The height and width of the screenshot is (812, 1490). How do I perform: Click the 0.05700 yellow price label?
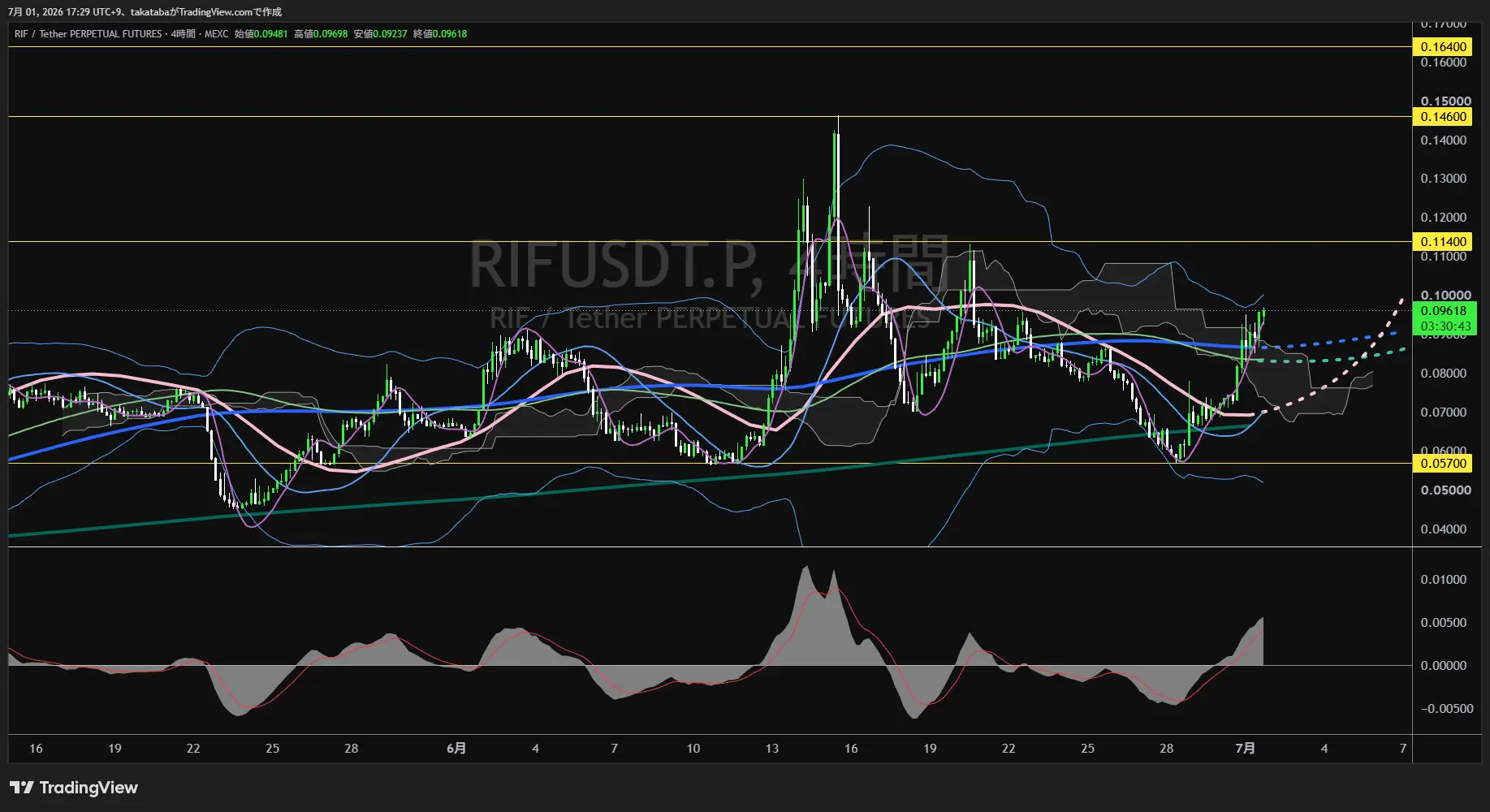(x=1444, y=464)
